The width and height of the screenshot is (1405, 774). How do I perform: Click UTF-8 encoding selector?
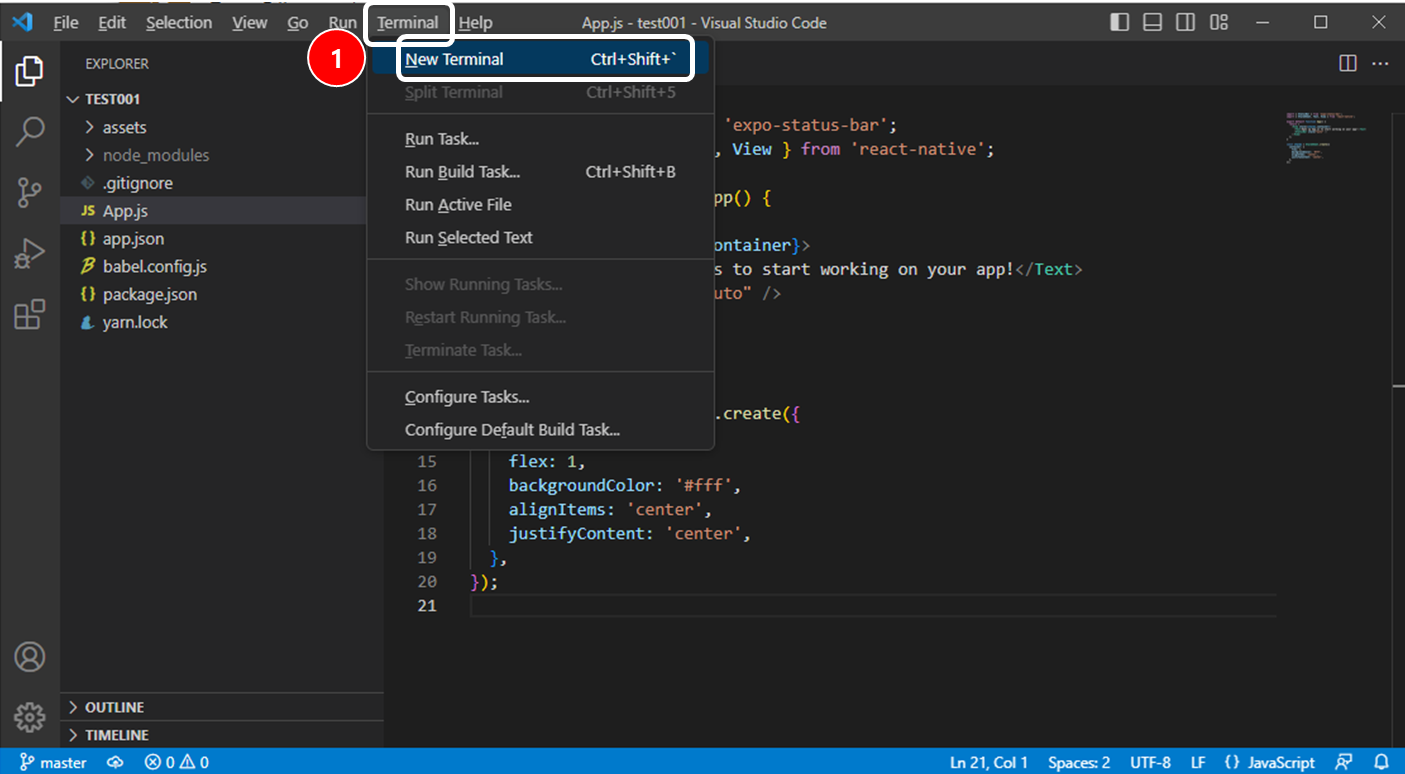point(1150,762)
